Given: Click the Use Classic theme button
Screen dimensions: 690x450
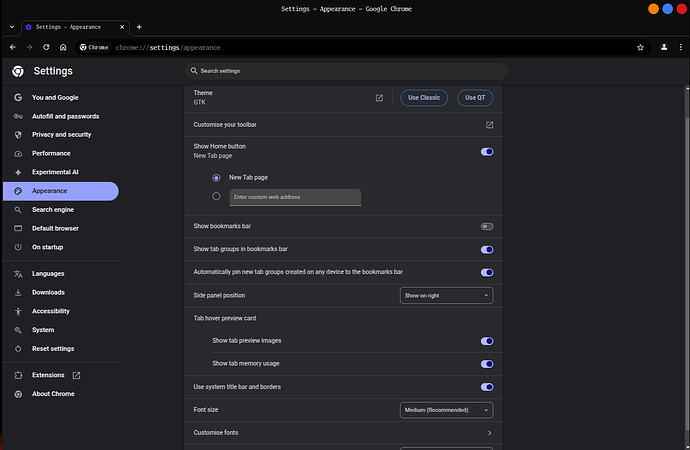Looking at the screenshot, I should pos(424,98).
